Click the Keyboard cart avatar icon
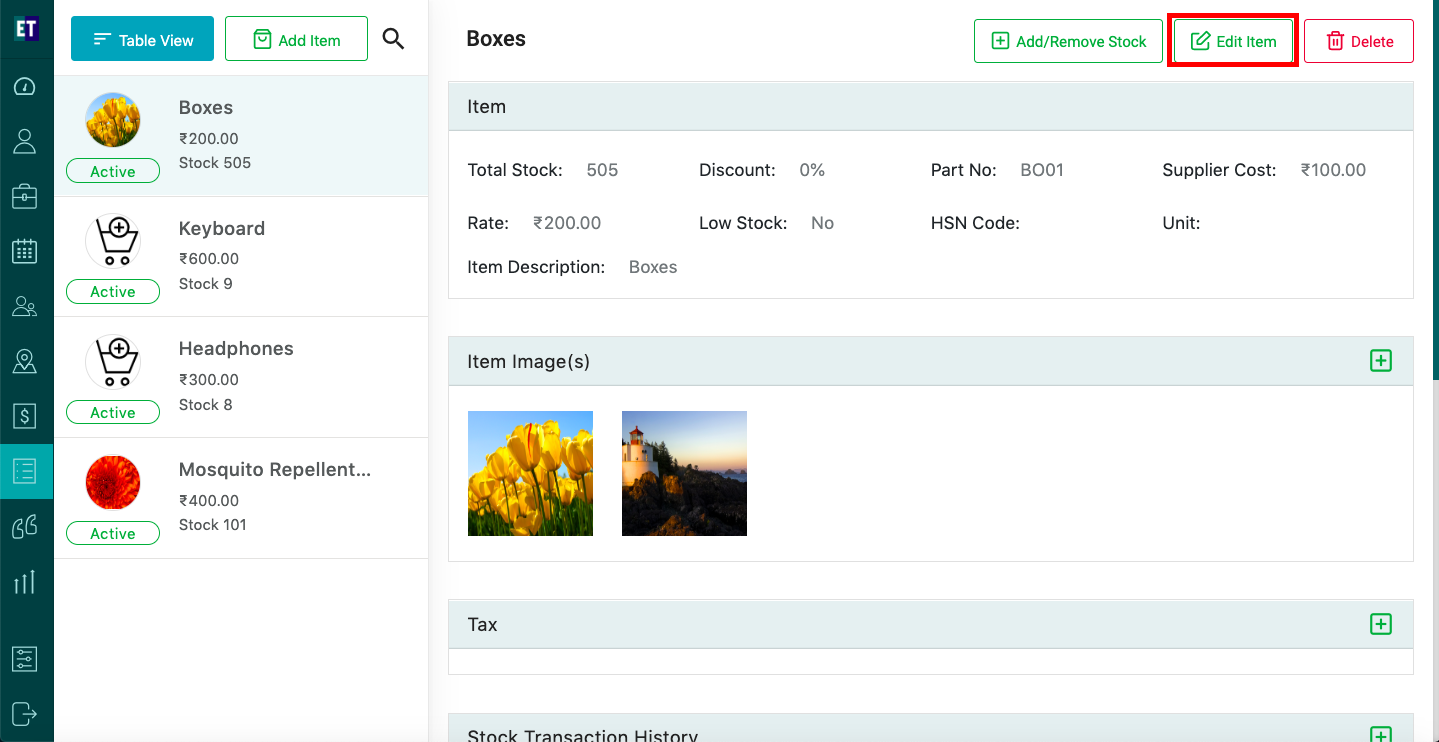1439x742 pixels. [113, 241]
